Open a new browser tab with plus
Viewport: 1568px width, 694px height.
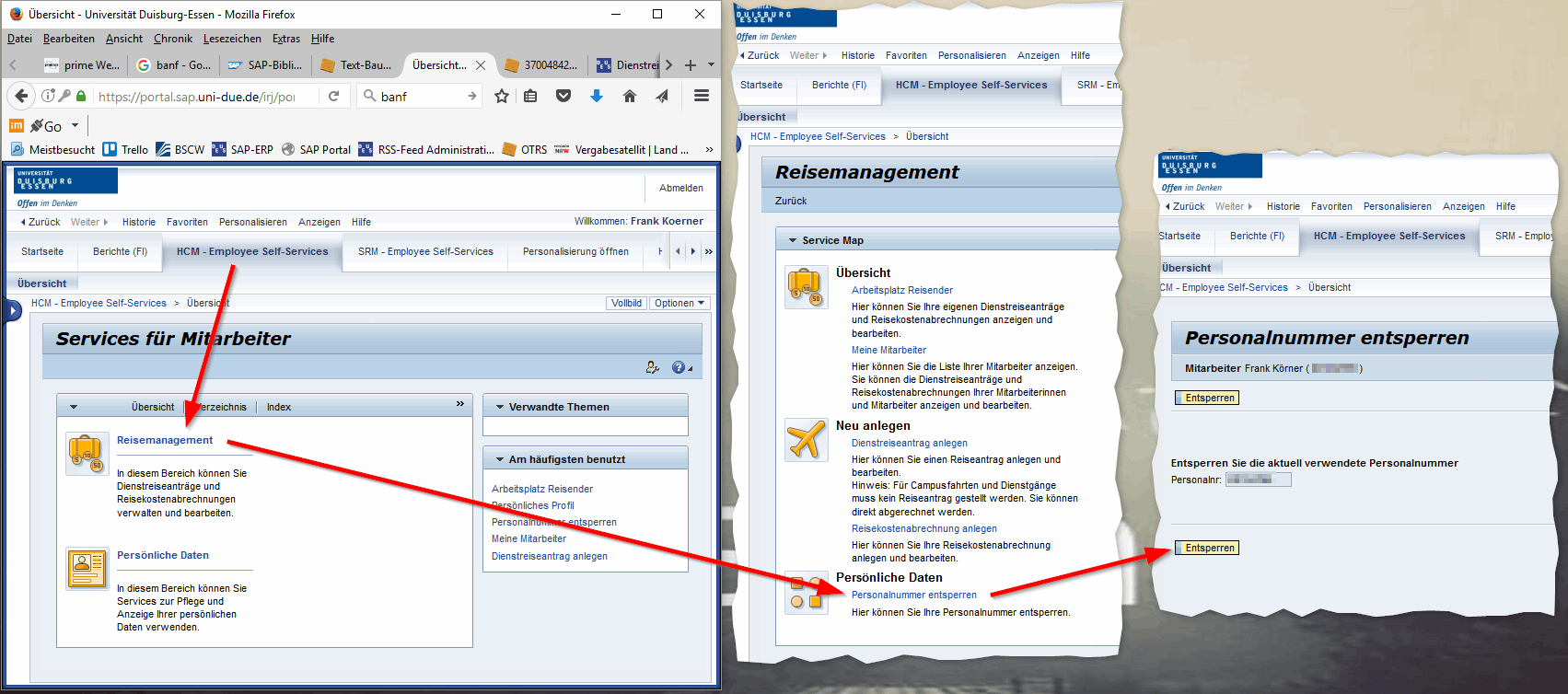click(x=690, y=65)
